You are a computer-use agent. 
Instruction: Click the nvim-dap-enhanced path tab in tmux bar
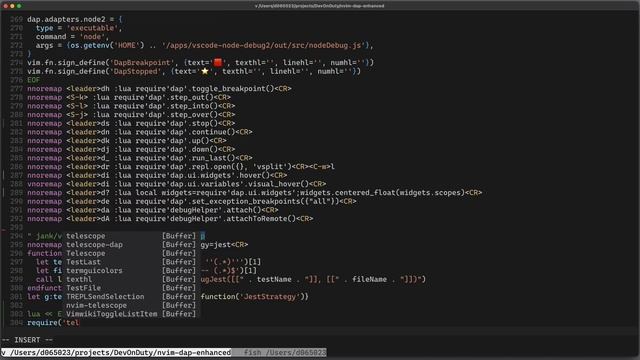[x=116, y=352]
